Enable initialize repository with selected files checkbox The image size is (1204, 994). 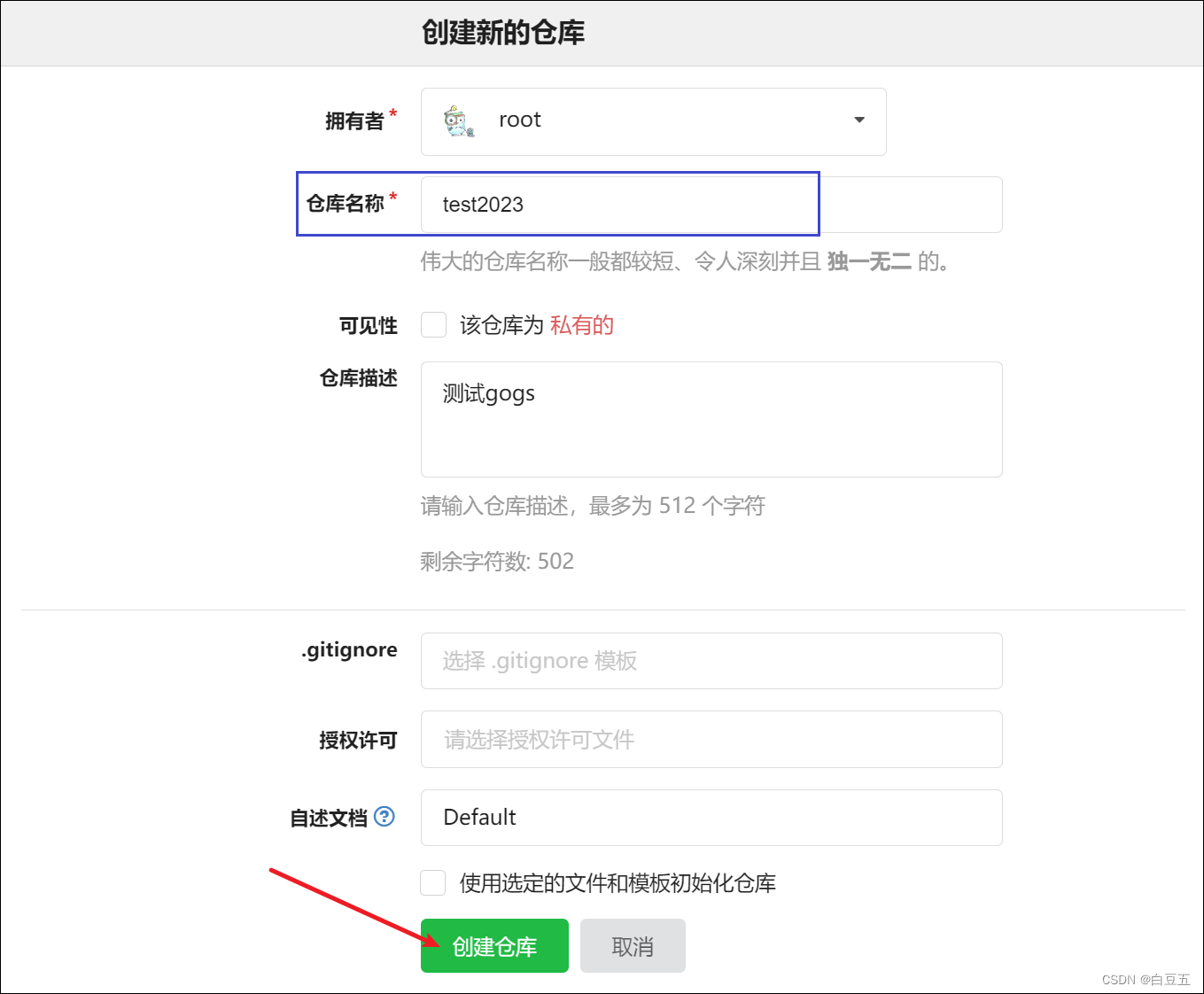click(433, 882)
